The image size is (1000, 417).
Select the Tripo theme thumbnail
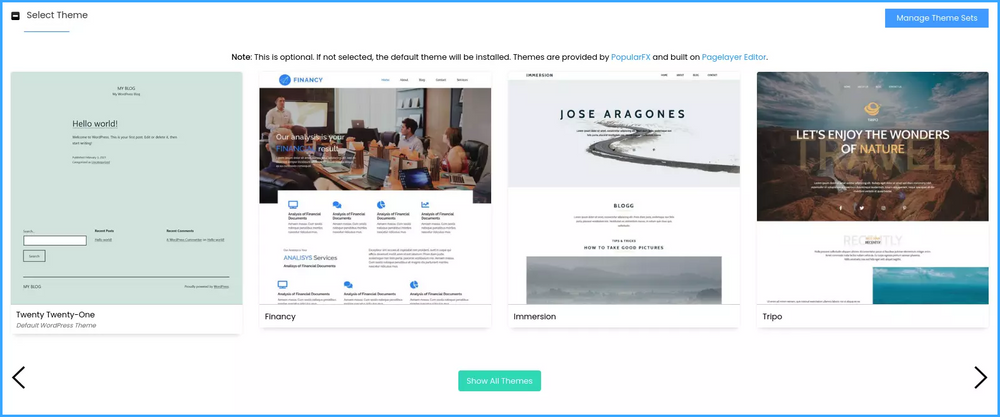click(x=872, y=188)
